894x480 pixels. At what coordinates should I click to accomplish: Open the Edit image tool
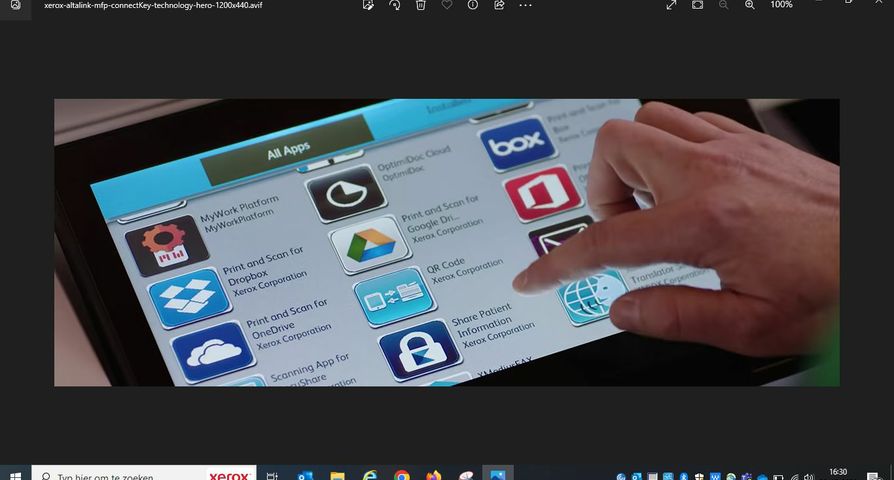point(368,5)
